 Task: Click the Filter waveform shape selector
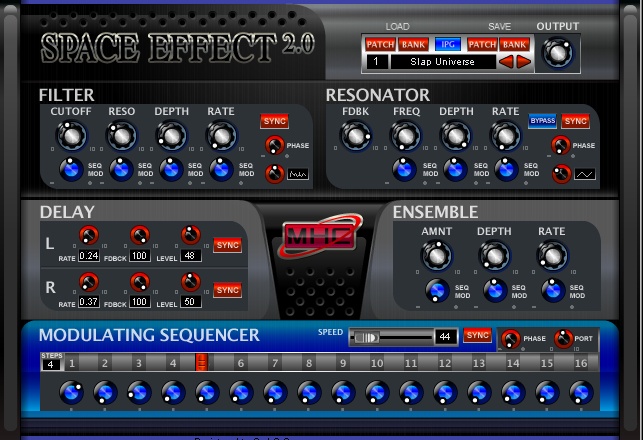tap(298, 174)
